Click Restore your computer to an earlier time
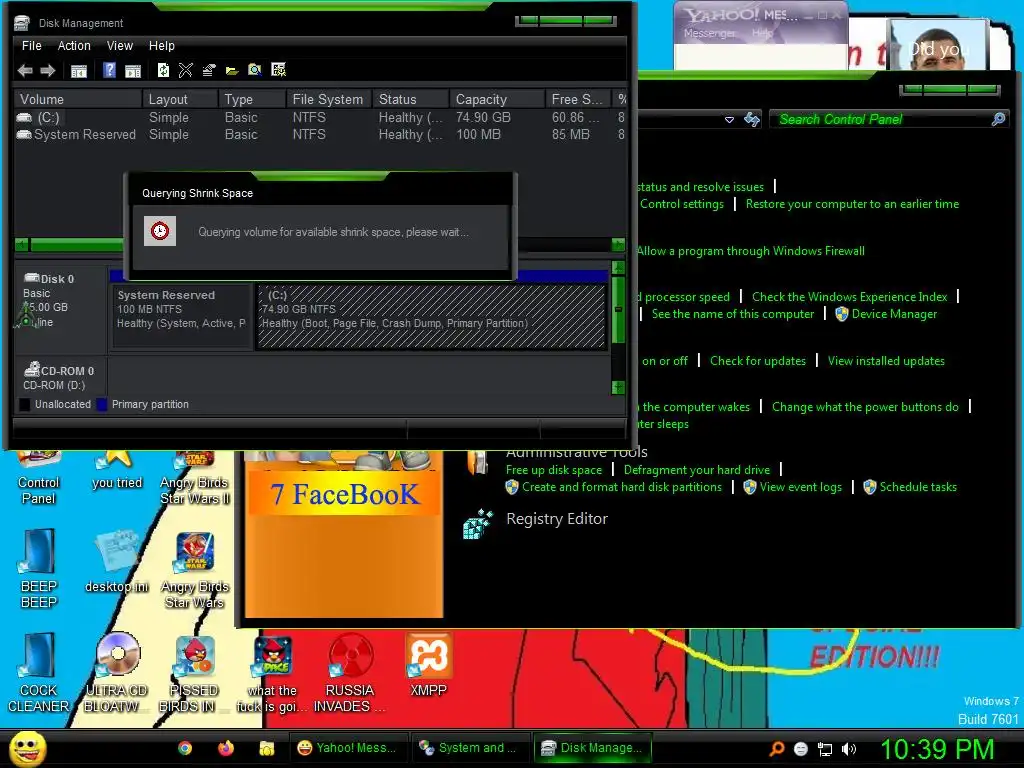Image resolution: width=1024 pixels, height=768 pixels. tap(852, 204)
